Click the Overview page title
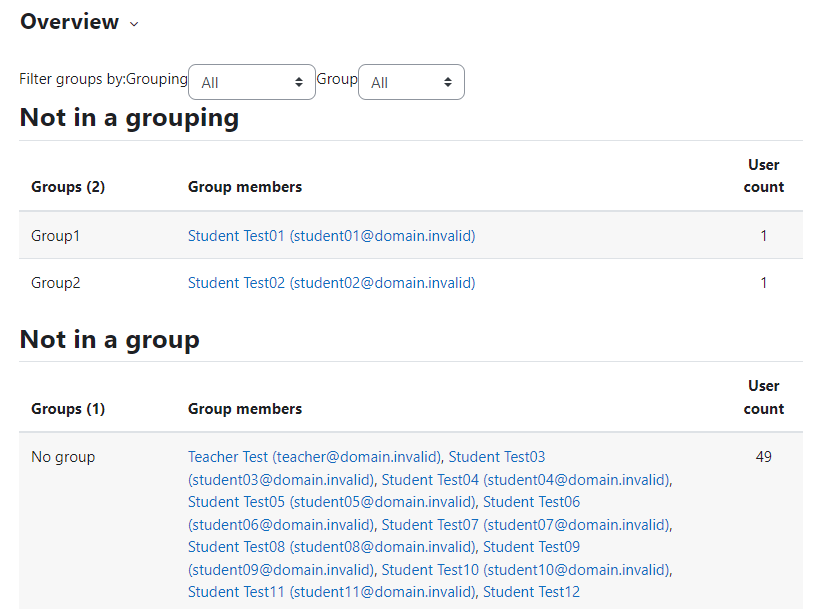Viewport: 830px width, 609px height. click(x=69, y=22)
